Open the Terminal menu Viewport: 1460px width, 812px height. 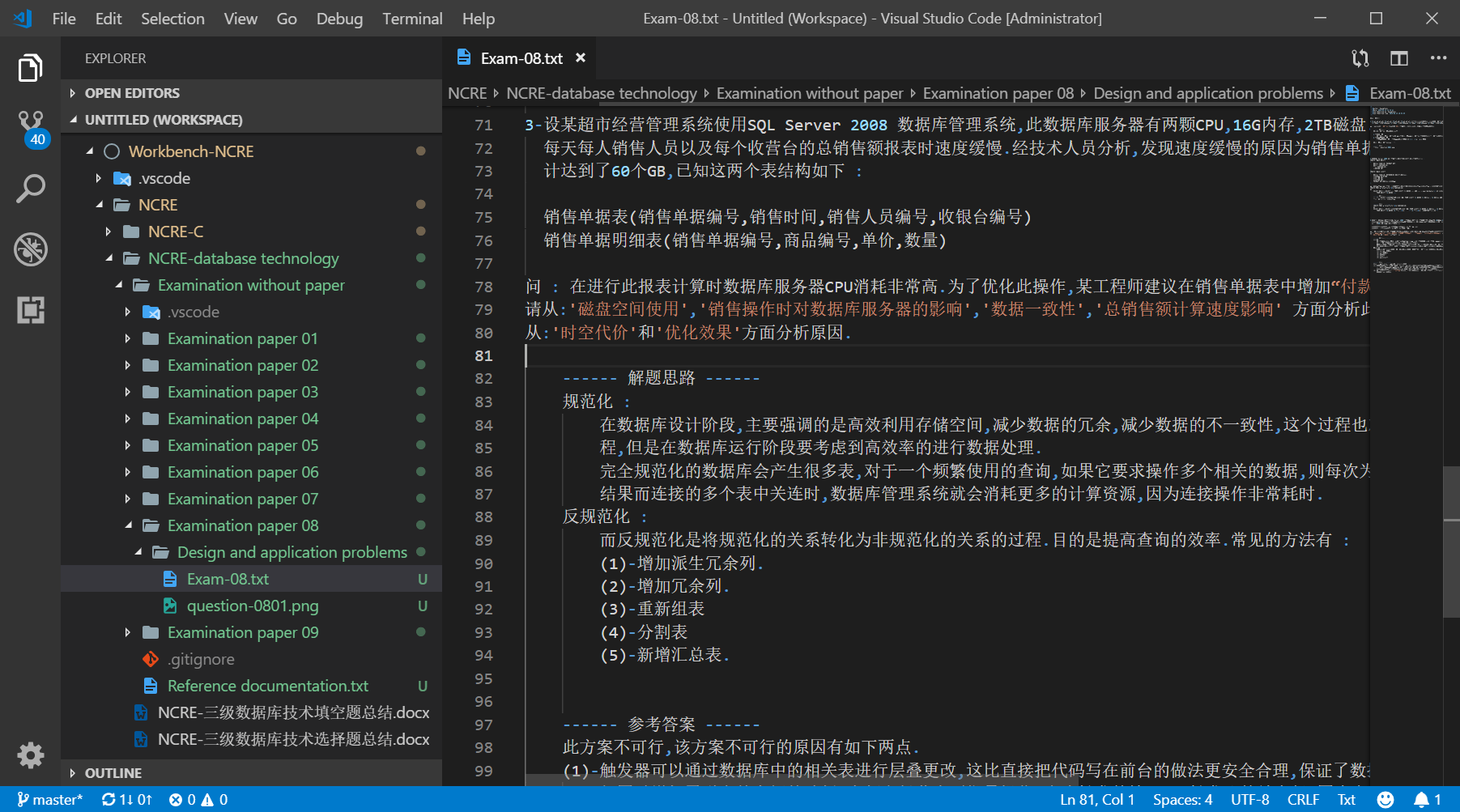click(412, 19)
